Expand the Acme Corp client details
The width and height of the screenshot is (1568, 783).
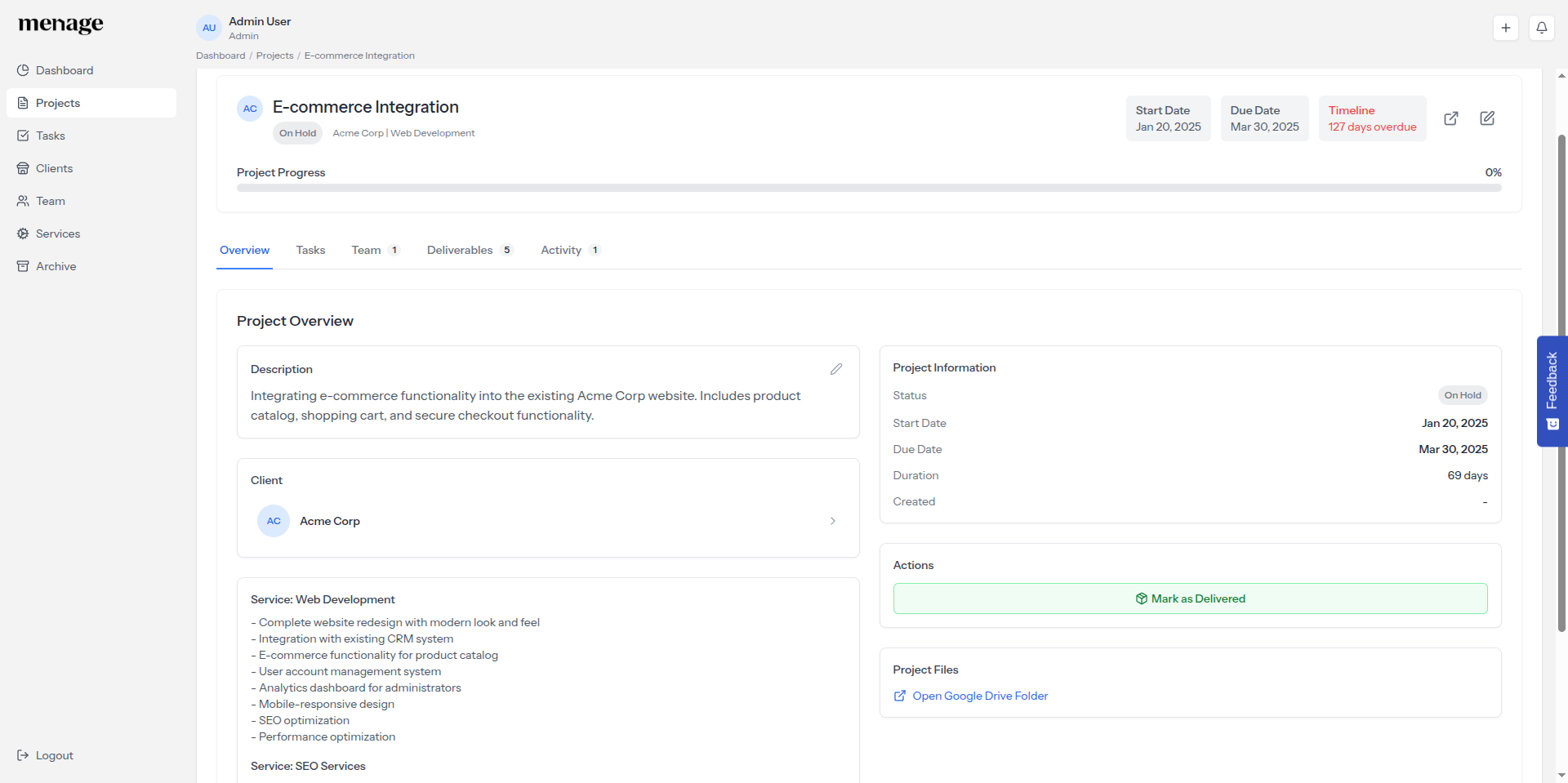(832, 521)
